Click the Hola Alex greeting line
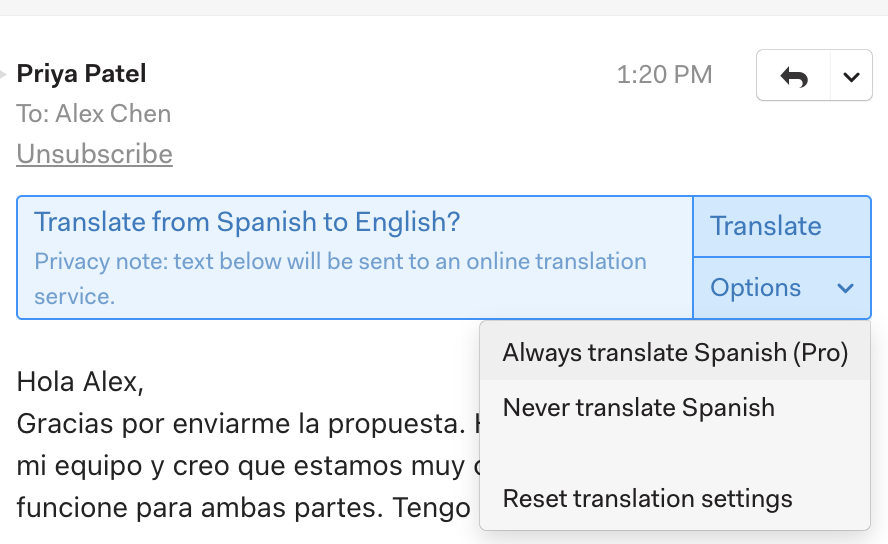 pyautogui.click(x=80, y=382)
